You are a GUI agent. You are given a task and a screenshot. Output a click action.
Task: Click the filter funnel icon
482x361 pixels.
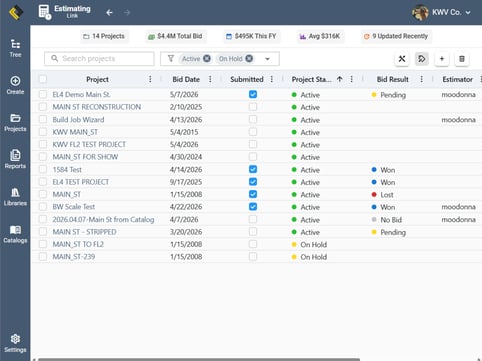coord(171,59)
